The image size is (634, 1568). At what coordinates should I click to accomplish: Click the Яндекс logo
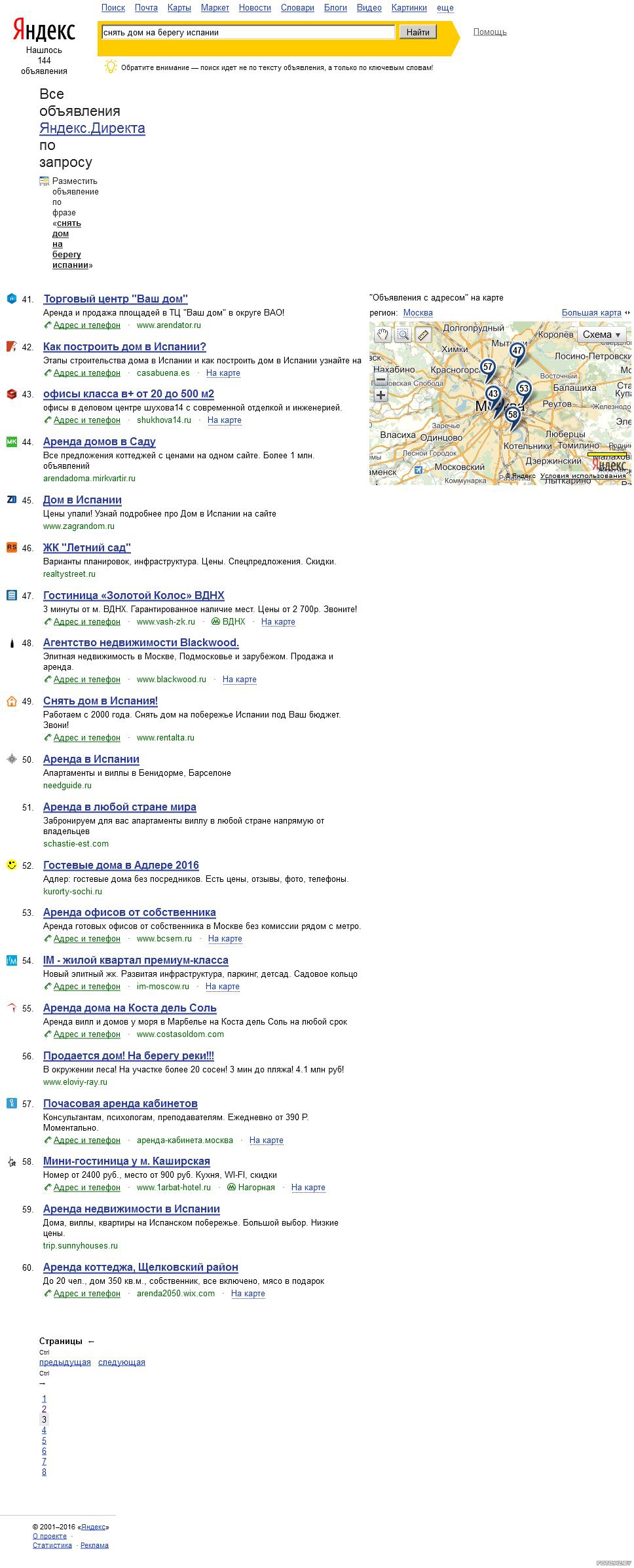pyautogui.click(x=45, y=30)
